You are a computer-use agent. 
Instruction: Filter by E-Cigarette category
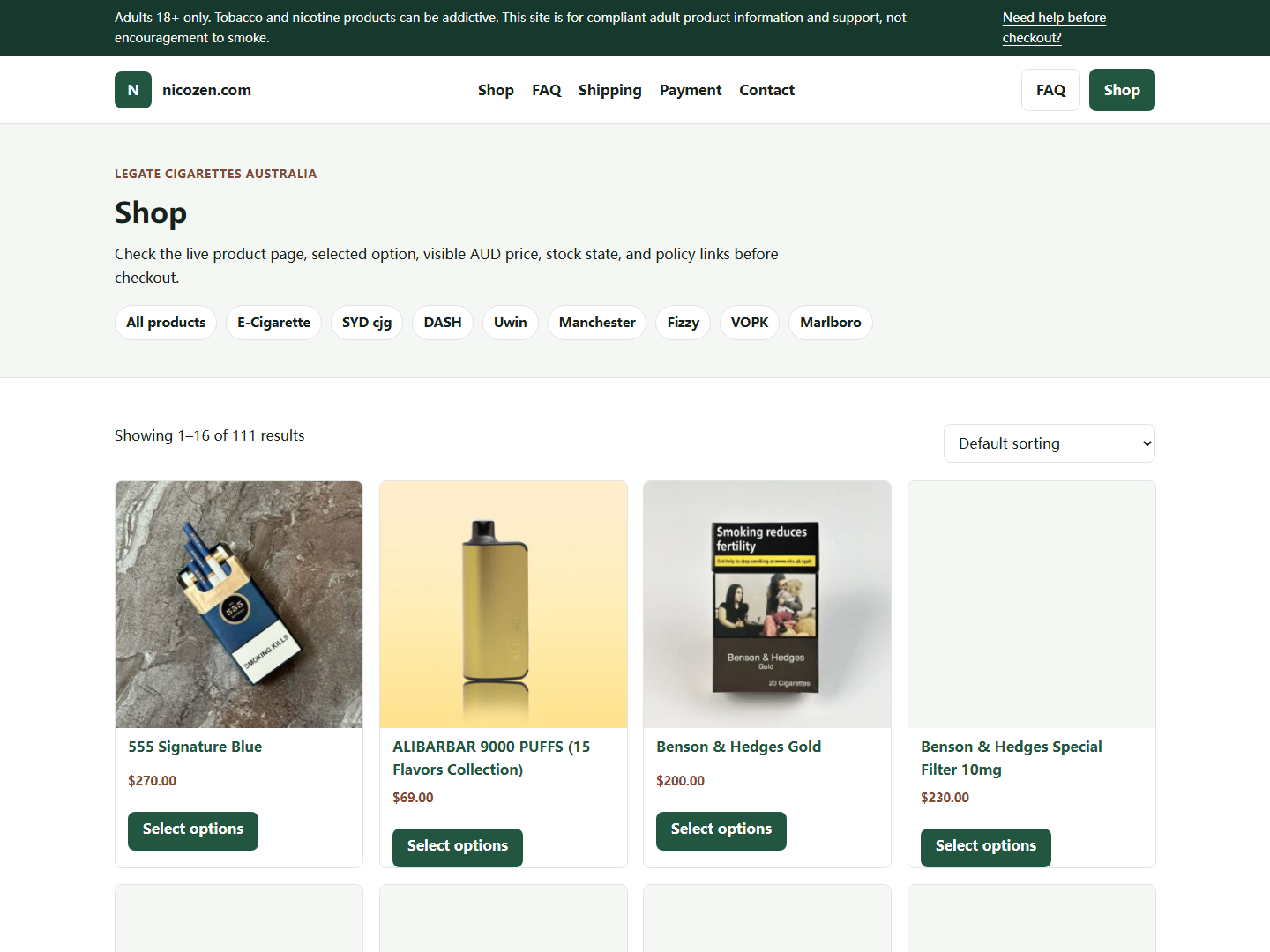pos(273,323)
